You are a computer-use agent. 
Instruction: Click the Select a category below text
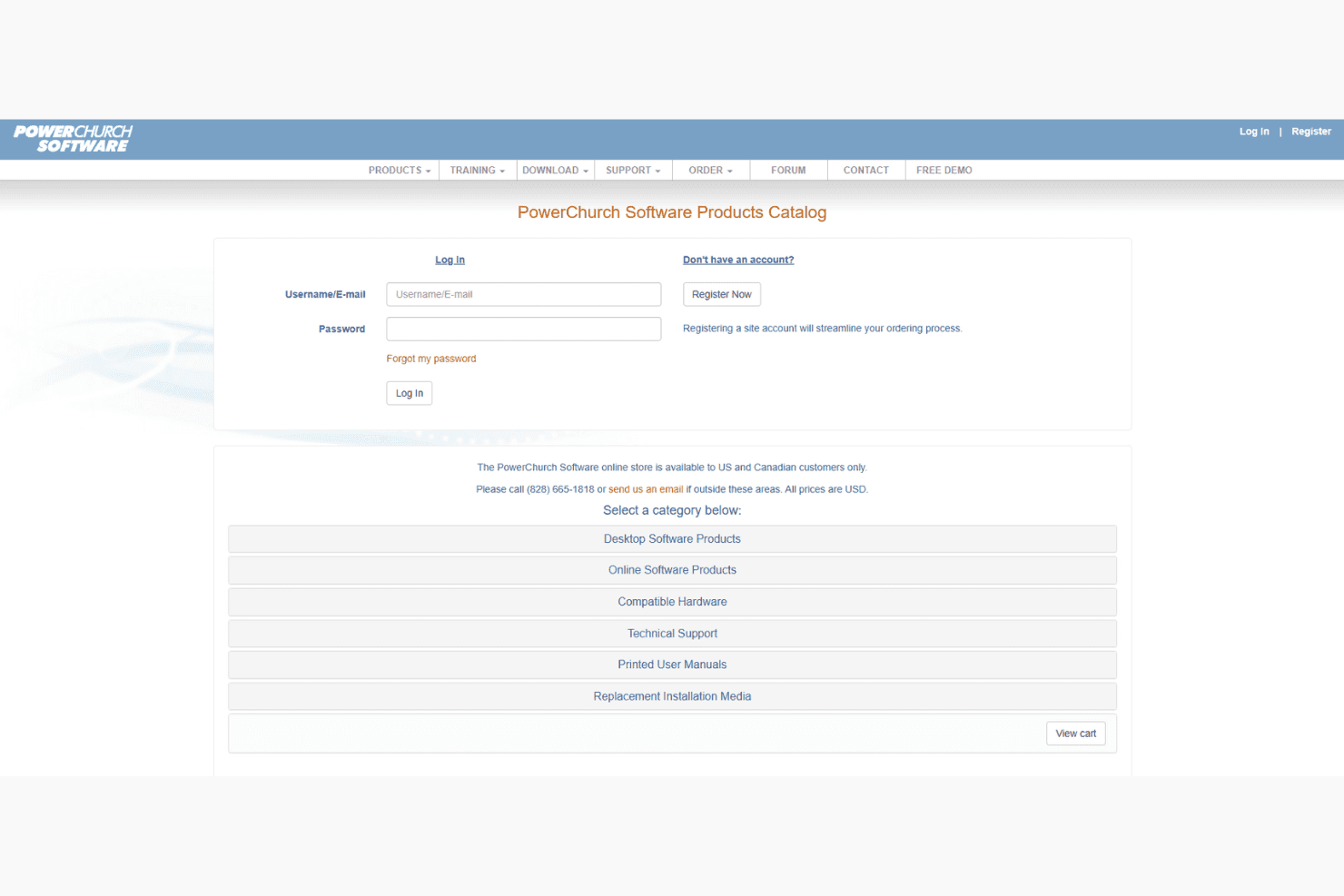pos(672,510)
